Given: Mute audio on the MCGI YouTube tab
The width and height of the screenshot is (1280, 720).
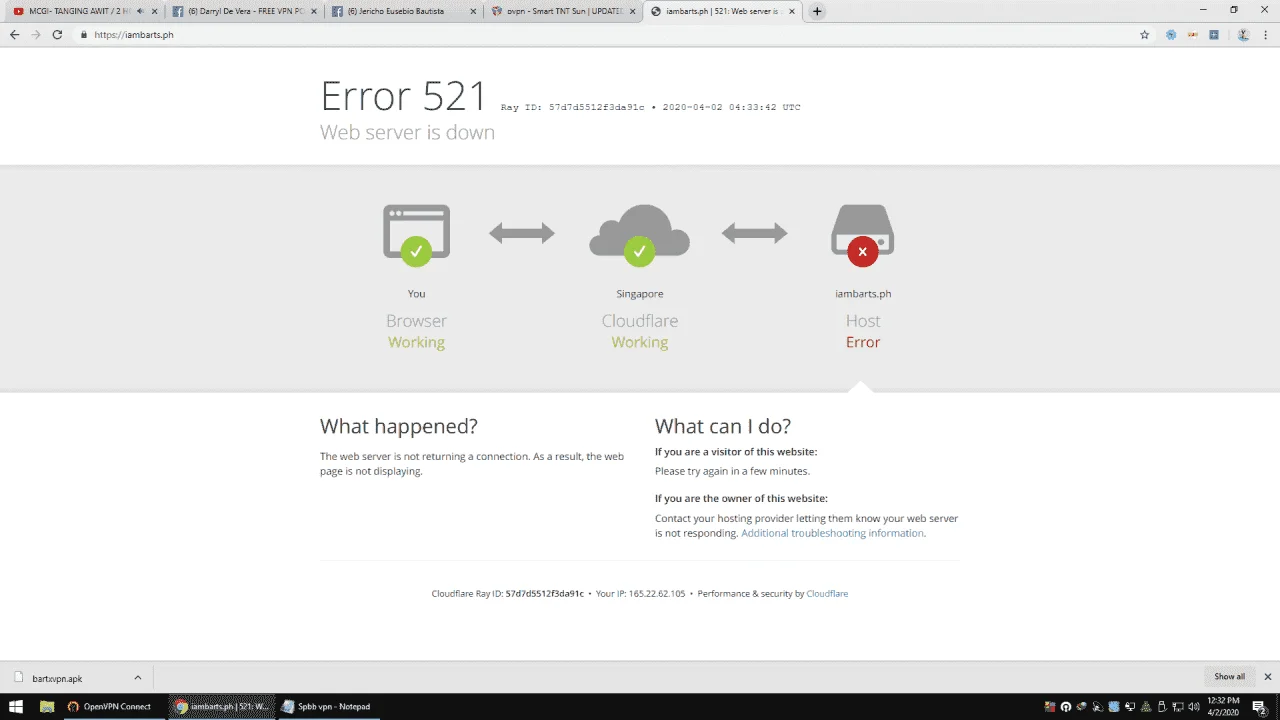Looking at the screenshot, I should point(140,11).
